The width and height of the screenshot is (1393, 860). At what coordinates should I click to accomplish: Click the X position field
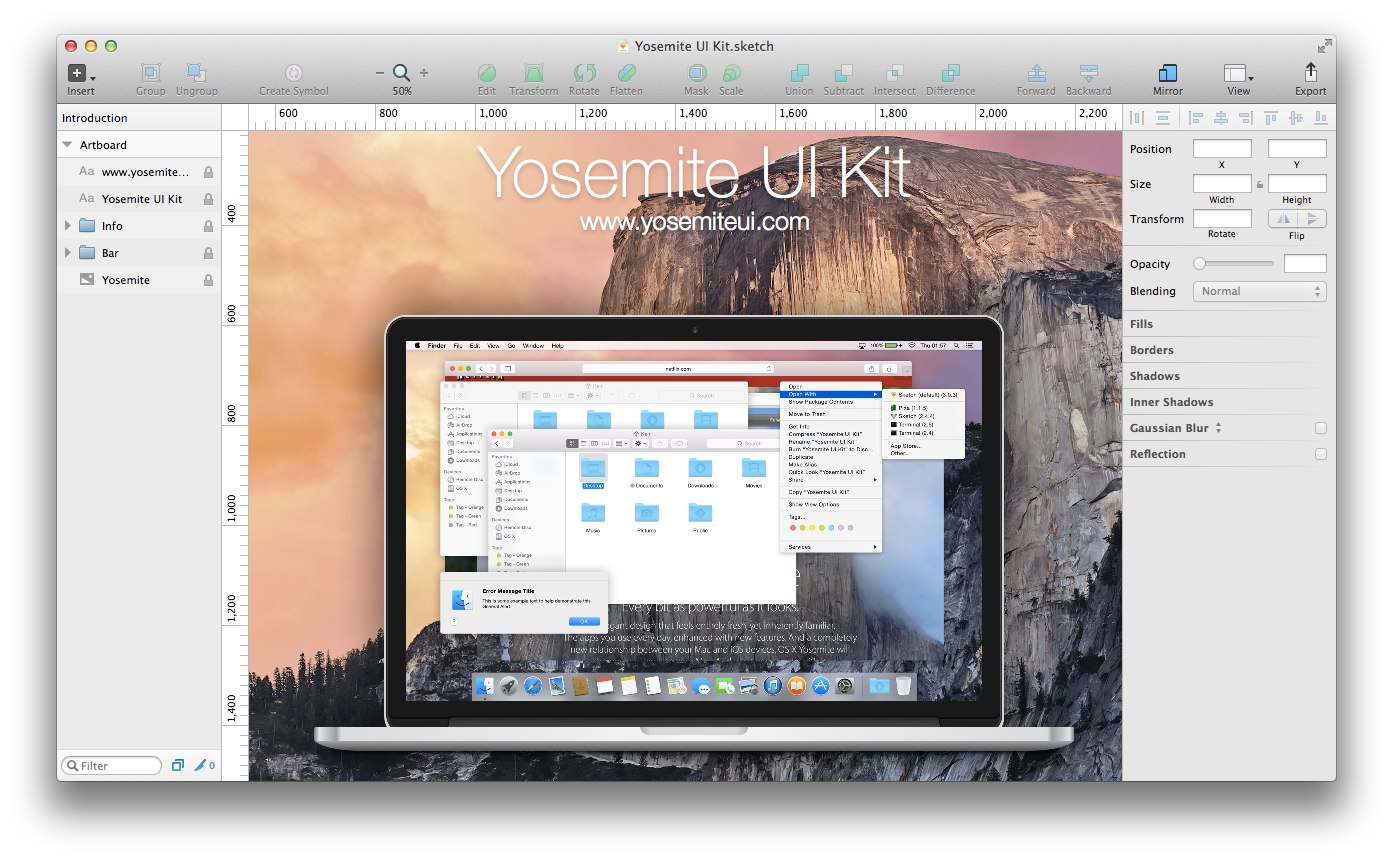pos(1222,149)
